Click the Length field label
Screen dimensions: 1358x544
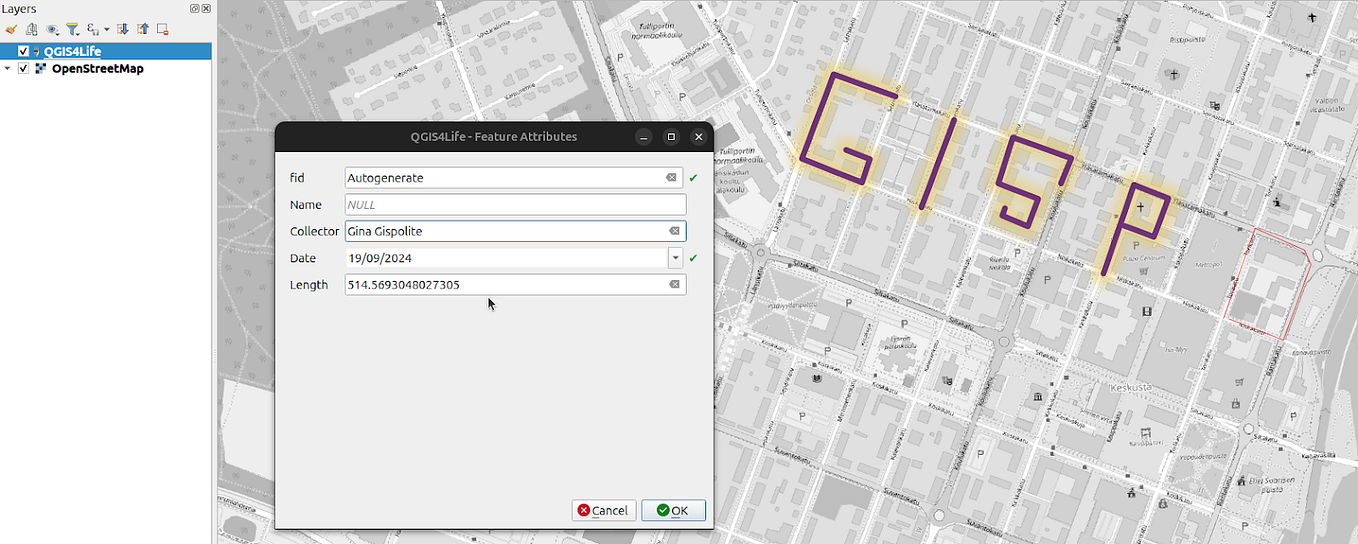tap(309, 285)
